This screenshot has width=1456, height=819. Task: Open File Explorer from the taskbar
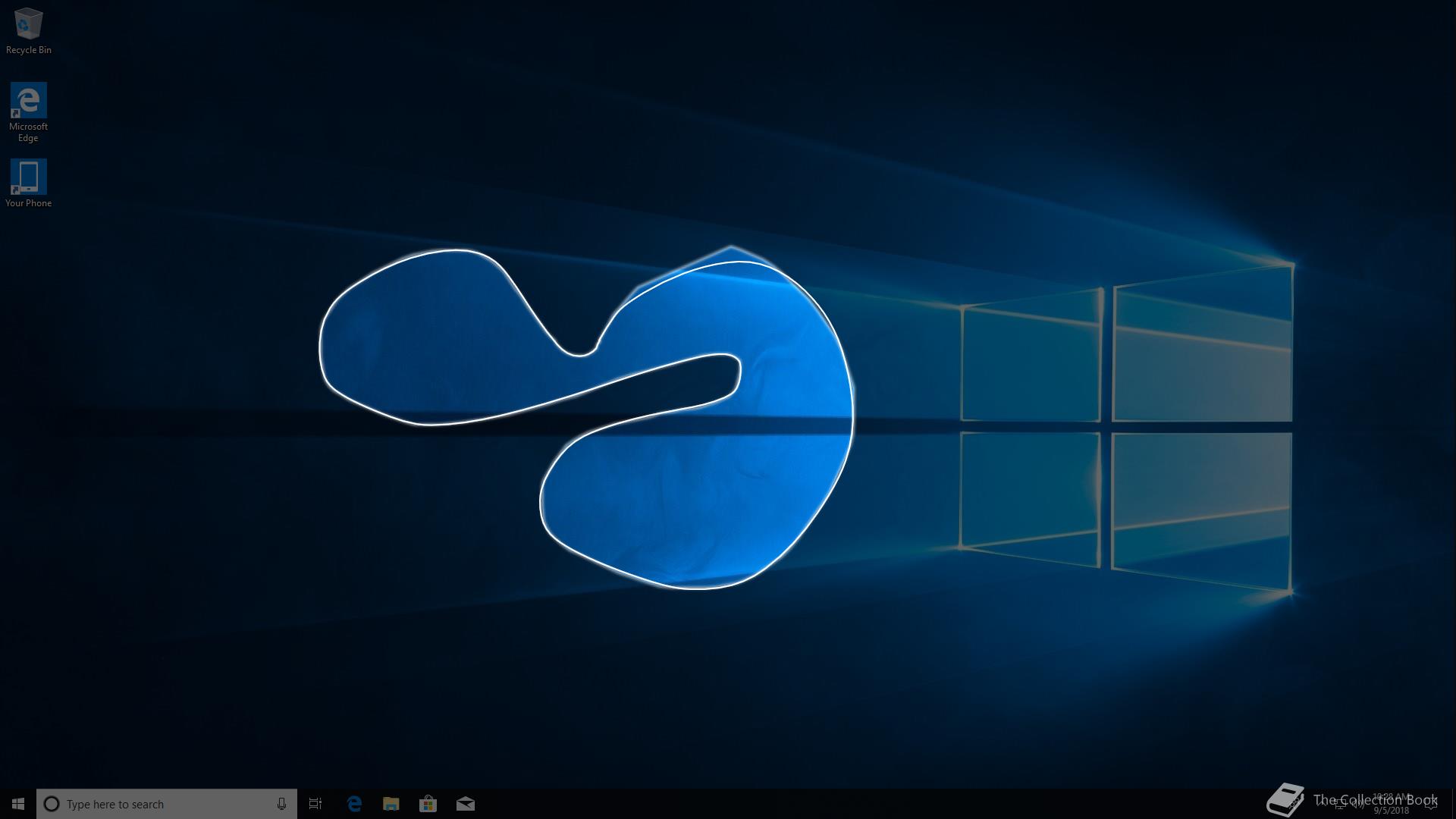pyautogui.click(x=391, y=804)
